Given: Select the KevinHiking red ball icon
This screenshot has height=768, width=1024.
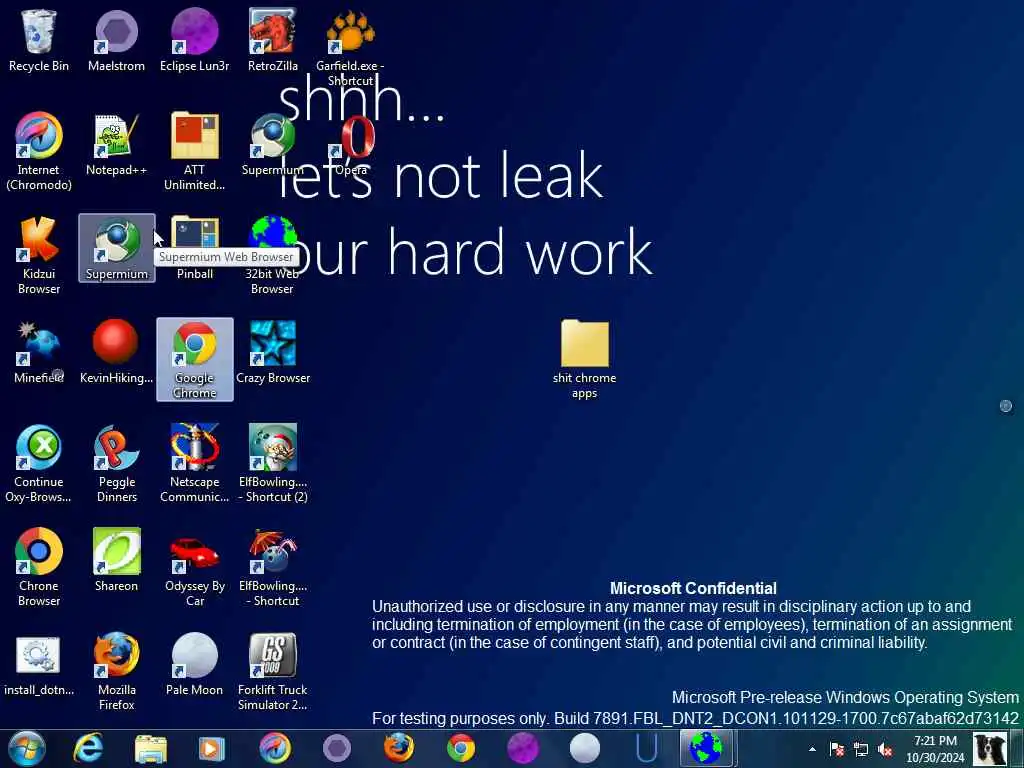Looking at the screenshot, I should [x=116, y=353].
